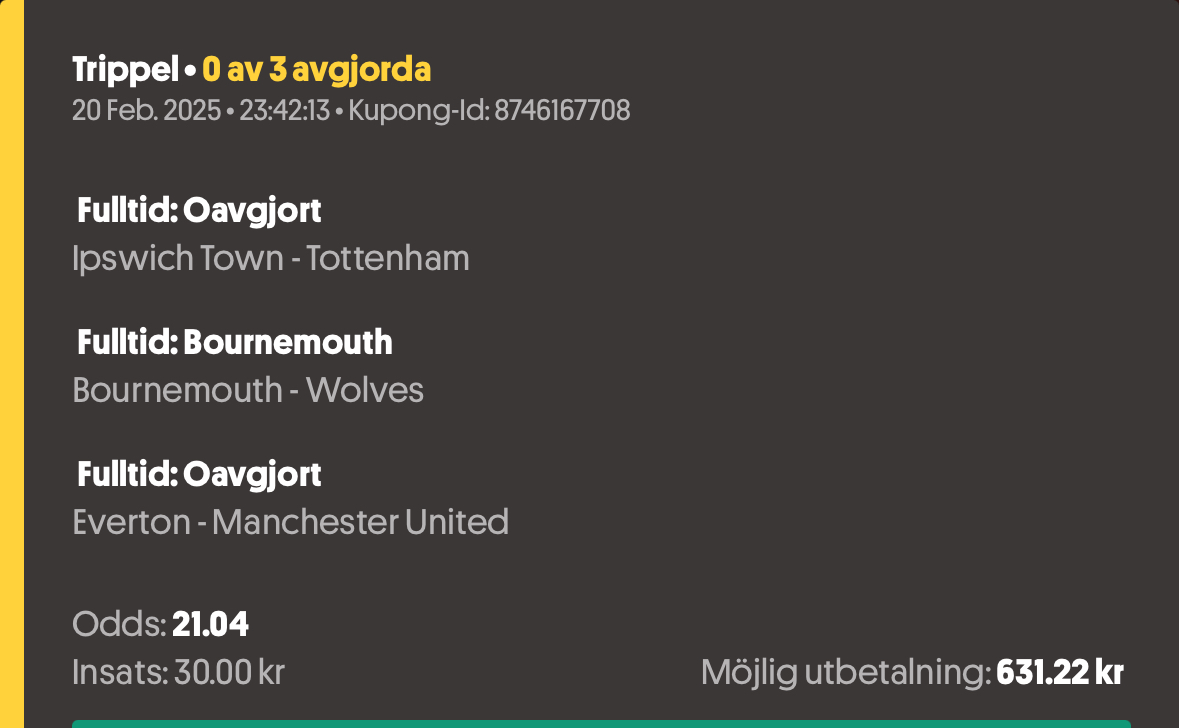The image size is (1179, 728).
Task: Select the Kupong-Id 8746167708 number
Action: click(562, 111)
